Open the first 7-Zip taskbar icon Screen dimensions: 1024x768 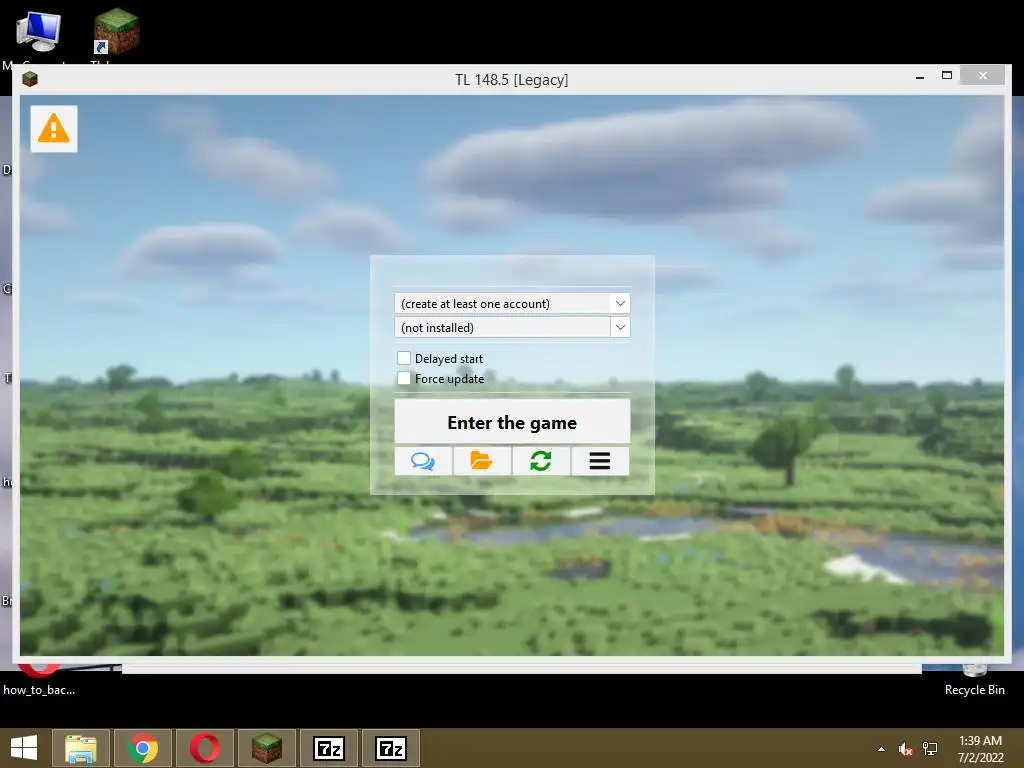[x=329, y=748]
